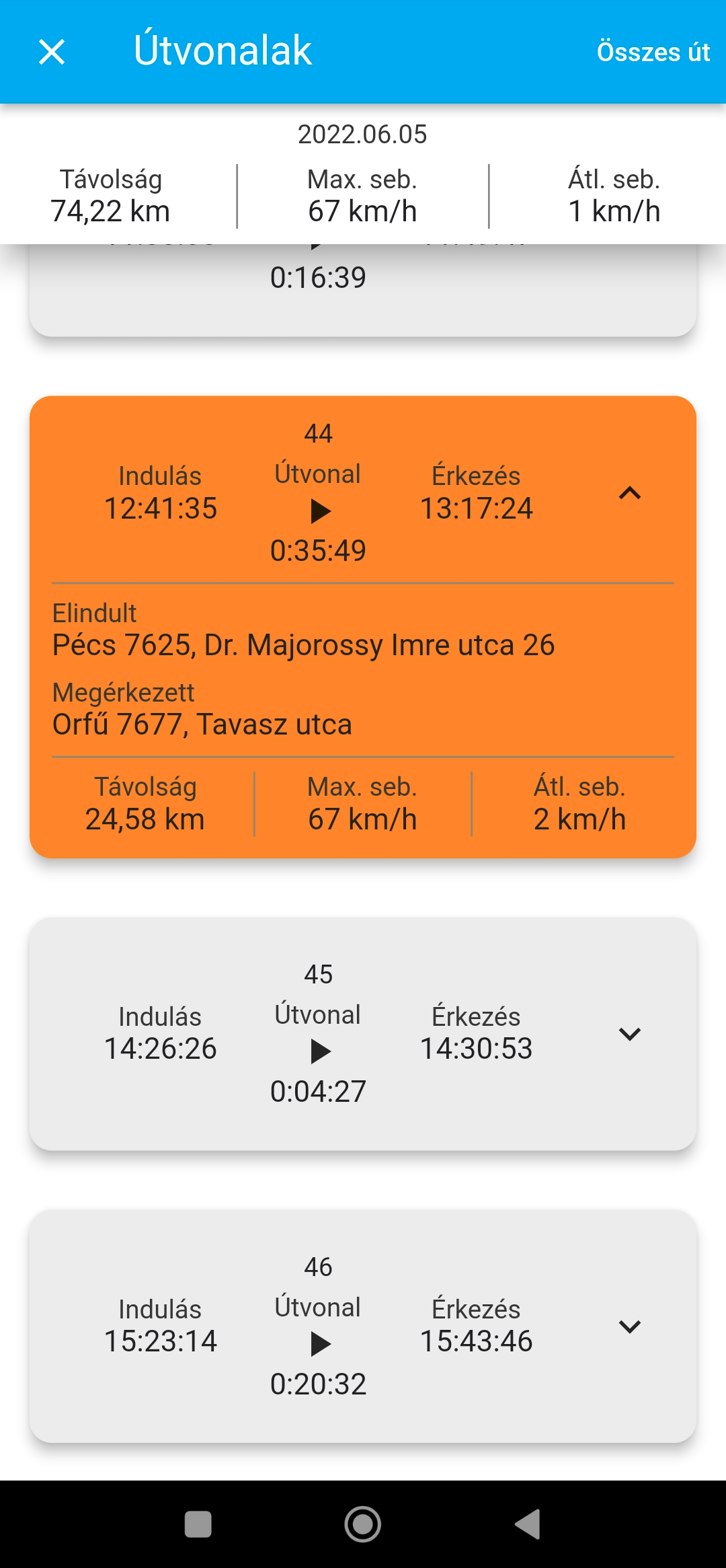Screen dimensions: 726x1568
Task: Tap route 45 departure time 14:26:26
Action: (x=161, y=1049)
